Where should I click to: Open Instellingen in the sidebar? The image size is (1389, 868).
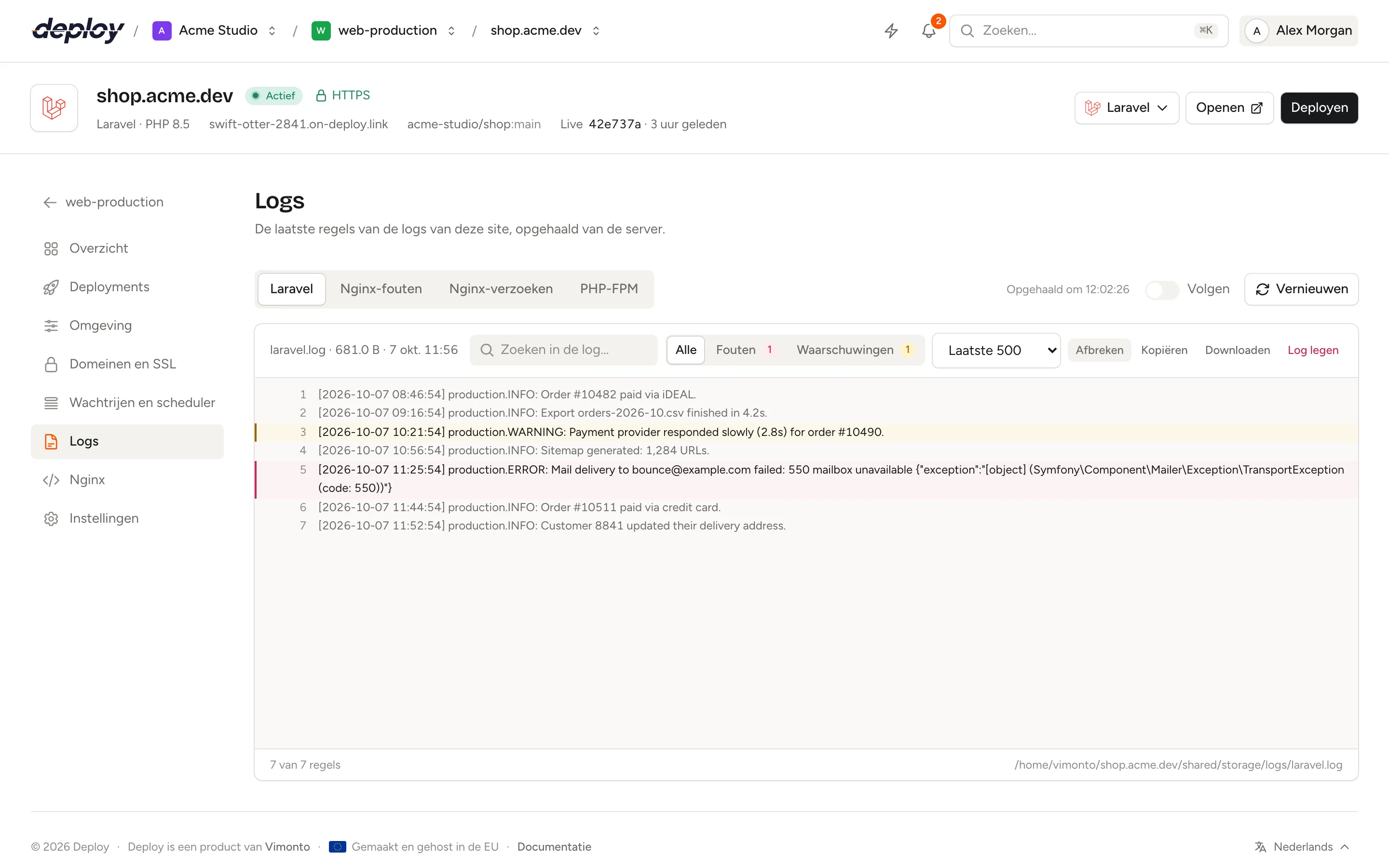tap(127, 518)
